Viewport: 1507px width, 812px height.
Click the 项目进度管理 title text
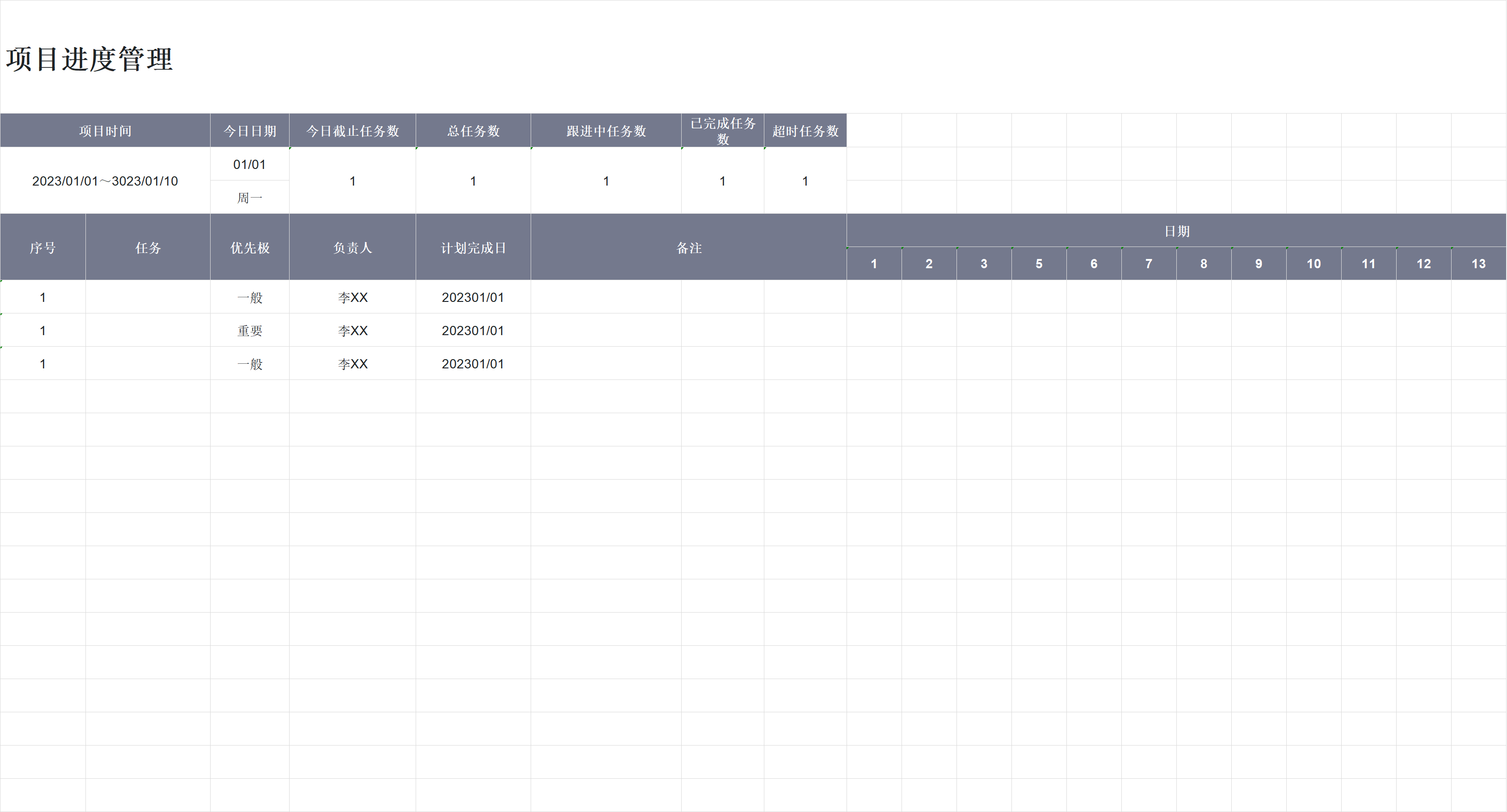[x=90, y=60]
